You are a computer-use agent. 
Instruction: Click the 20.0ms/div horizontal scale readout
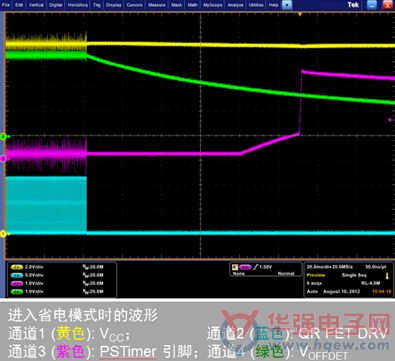(318, 267)
